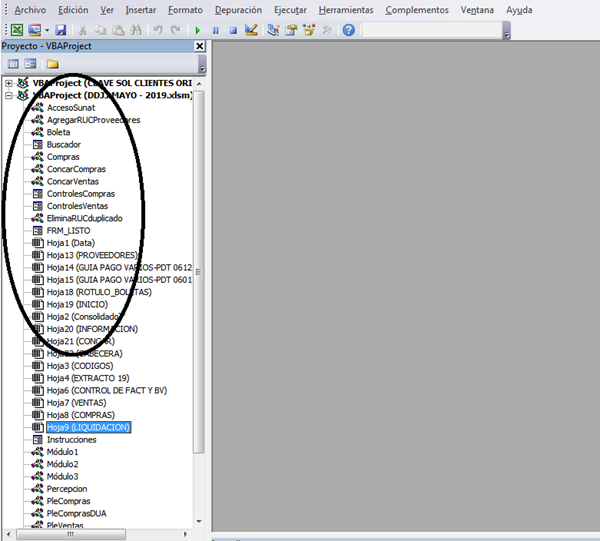Select Hoja3 (CODIGOS) sheet object

tap(80, 366)
